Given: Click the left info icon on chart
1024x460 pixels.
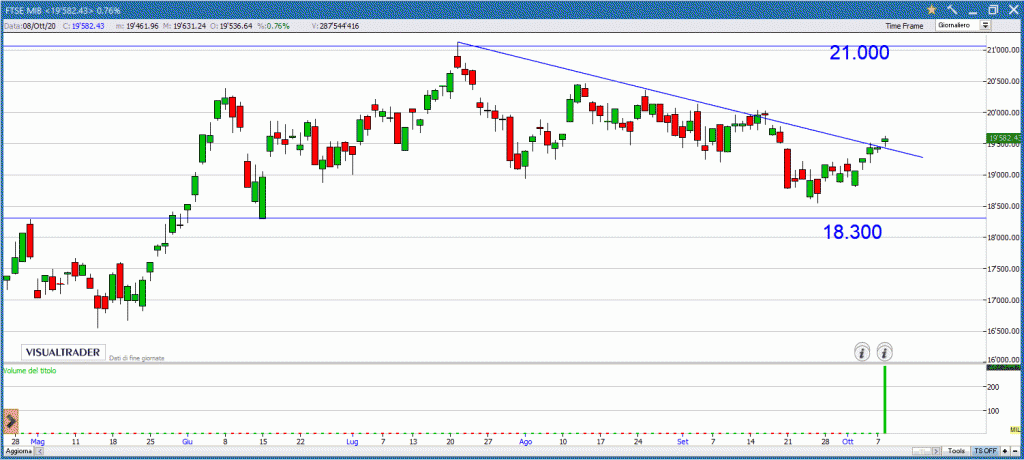Looking at the screenshot, I should click(862, 353).
